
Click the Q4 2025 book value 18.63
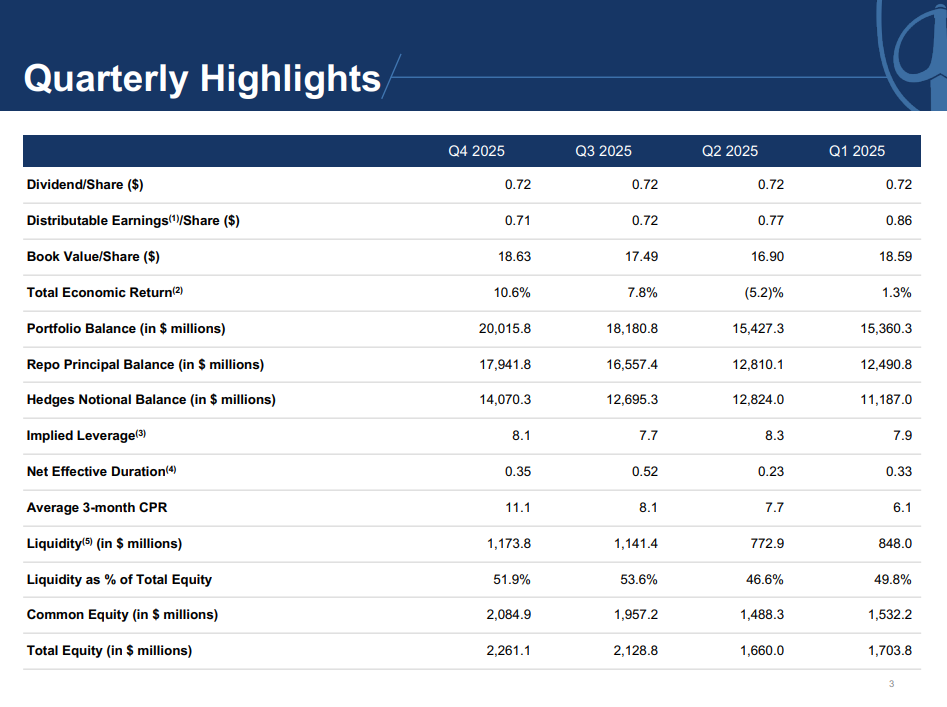coord(514,257)
